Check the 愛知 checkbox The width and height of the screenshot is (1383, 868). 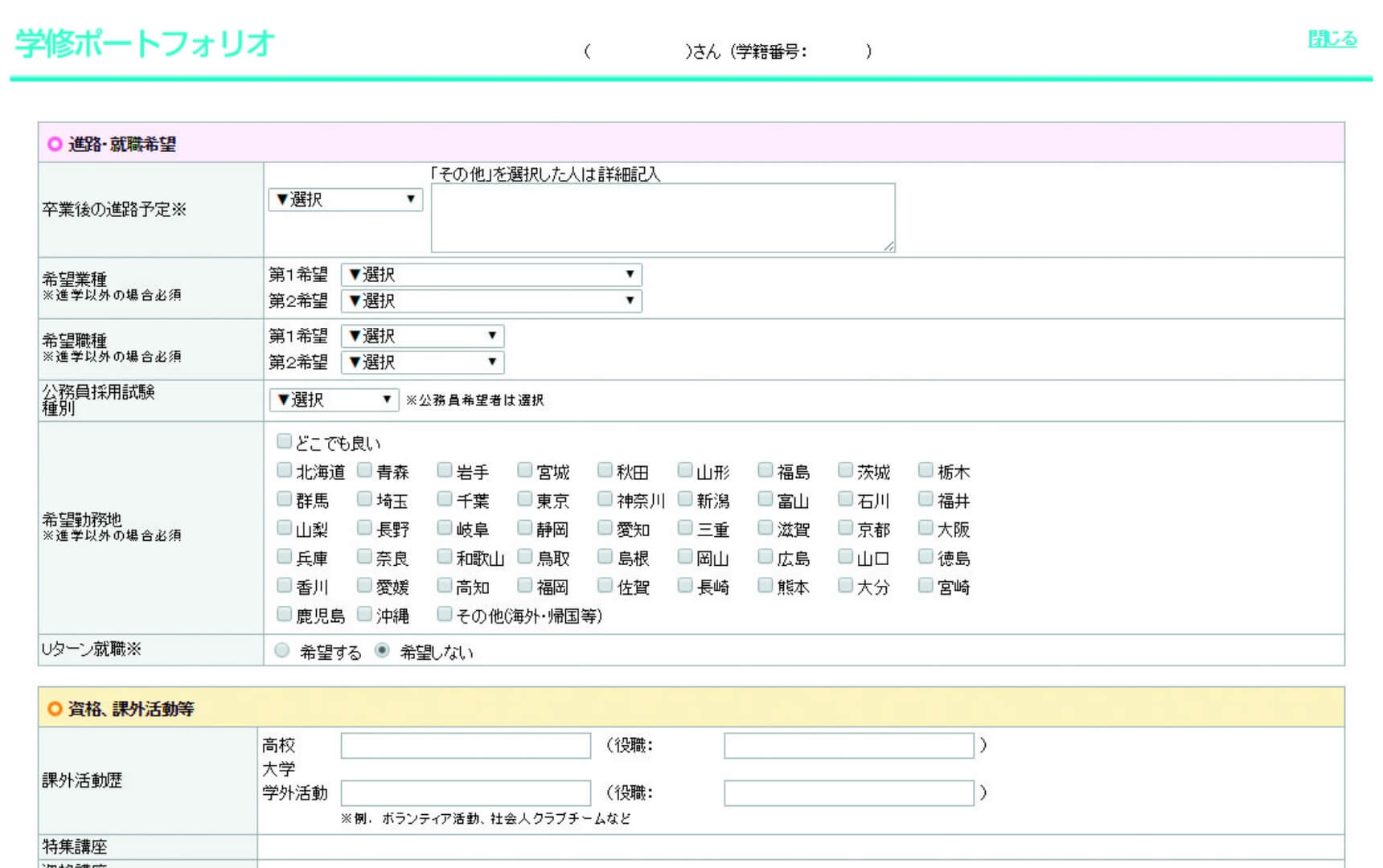tap(605, 528)
